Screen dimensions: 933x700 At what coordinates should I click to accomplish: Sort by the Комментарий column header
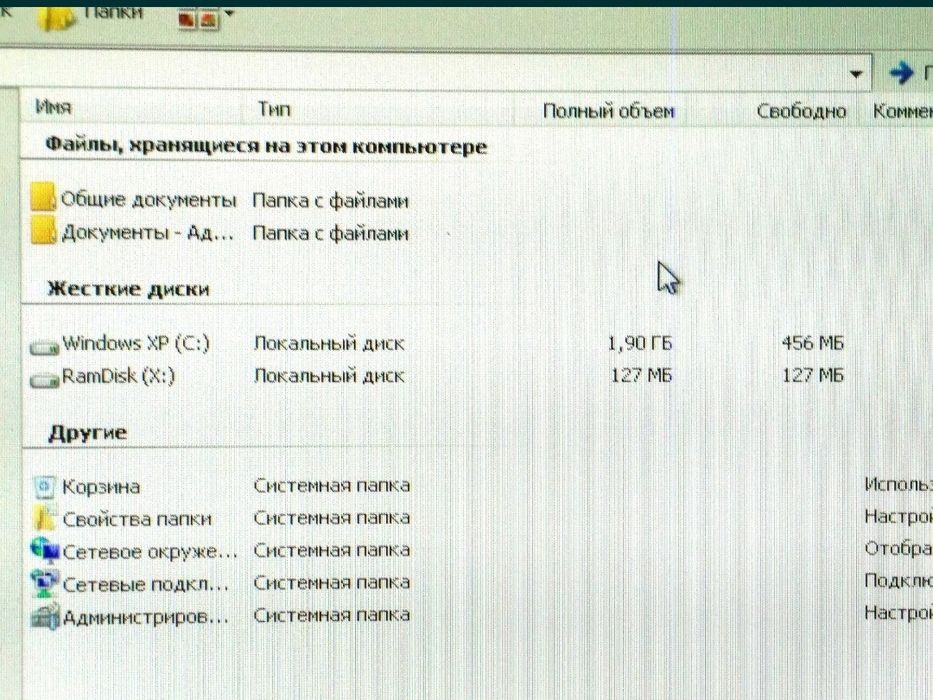[902, 111]
